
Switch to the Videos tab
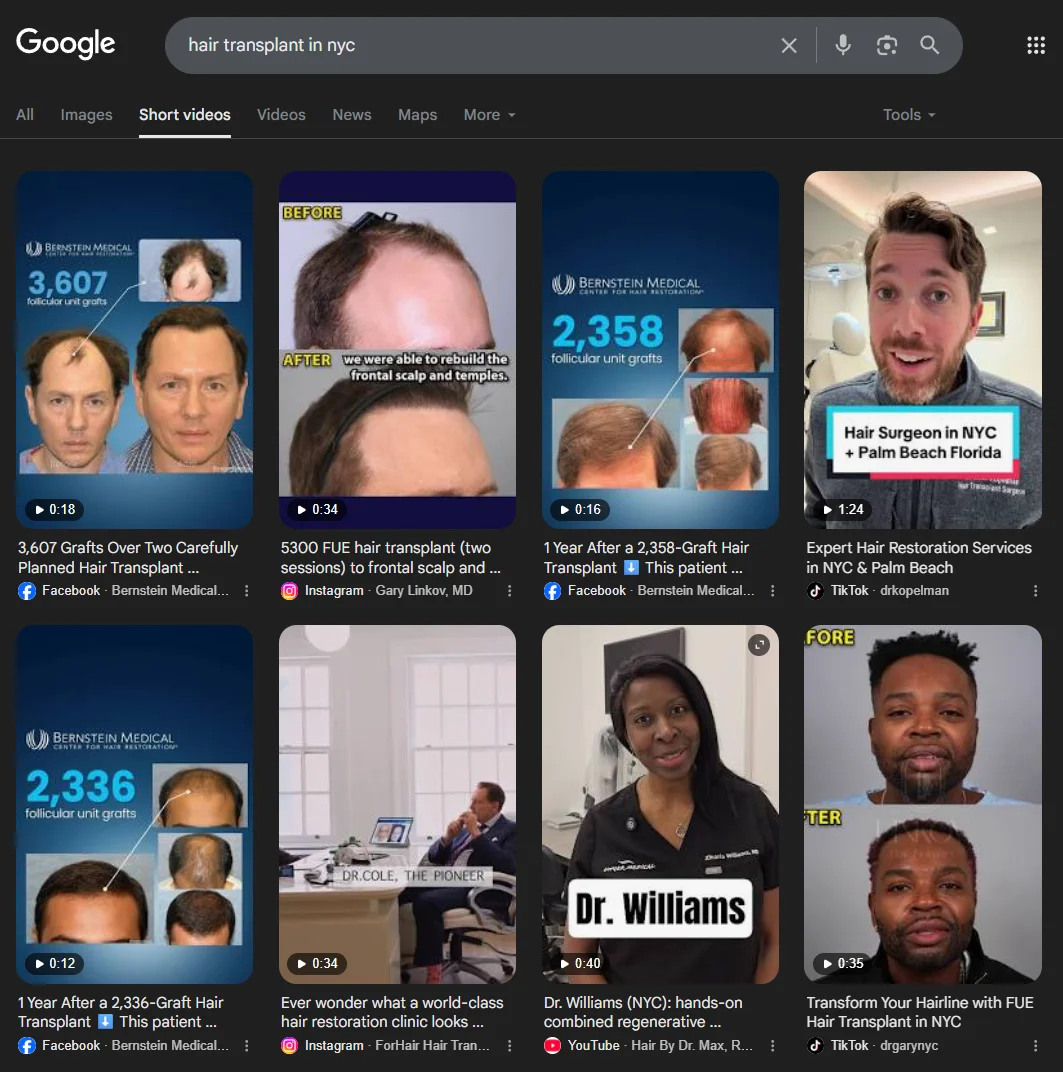[x=281, y=115]
